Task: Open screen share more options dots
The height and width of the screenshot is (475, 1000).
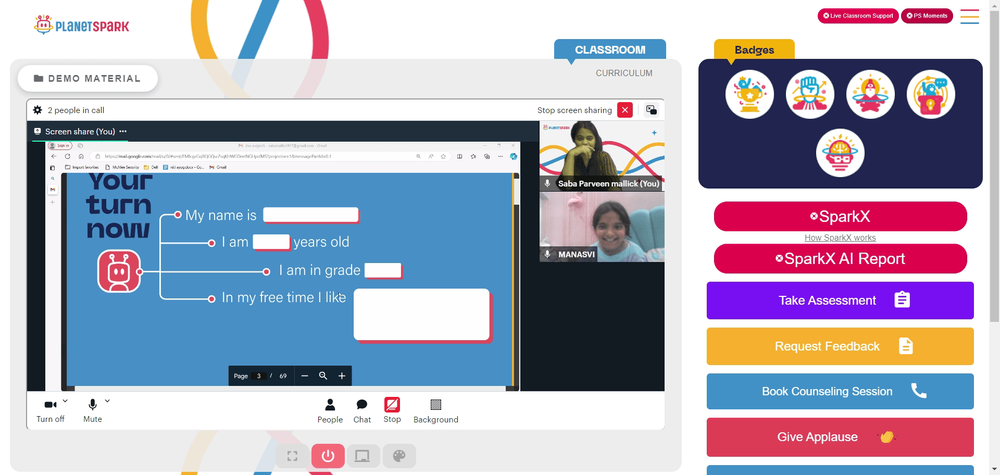Action: point(123,131)
